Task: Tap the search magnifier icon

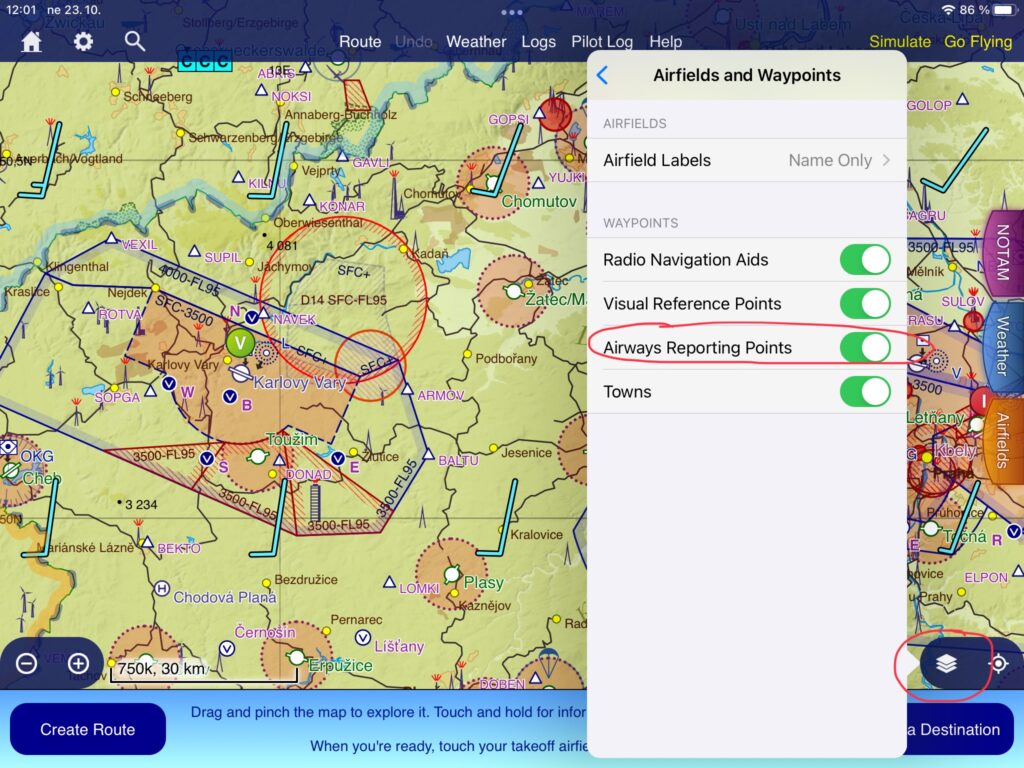Action: click(x=135, y=41)
